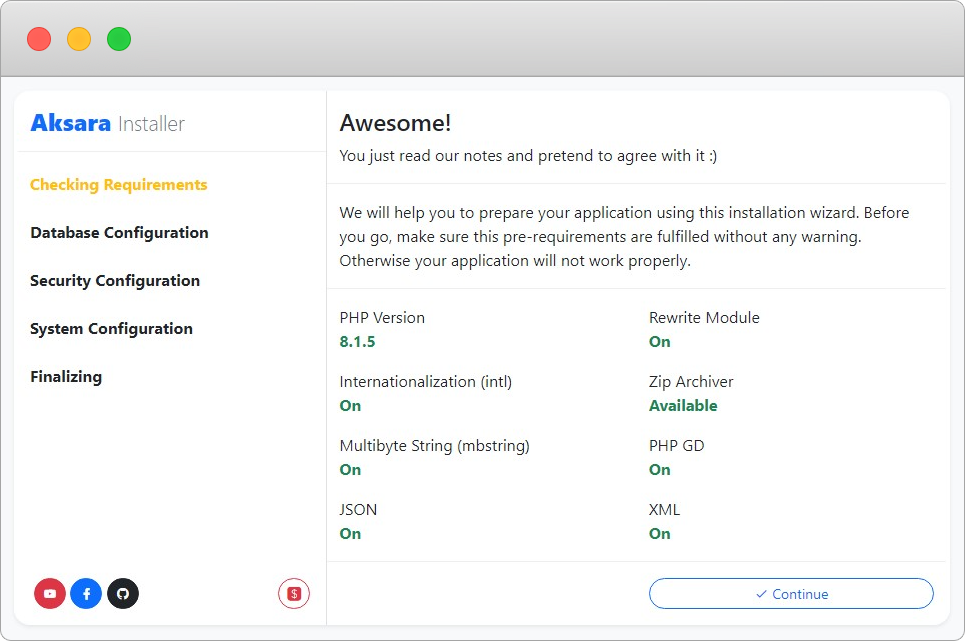Click the PHP Version value 8.1.5
The image size is (965, 641).
coord(358,342)
